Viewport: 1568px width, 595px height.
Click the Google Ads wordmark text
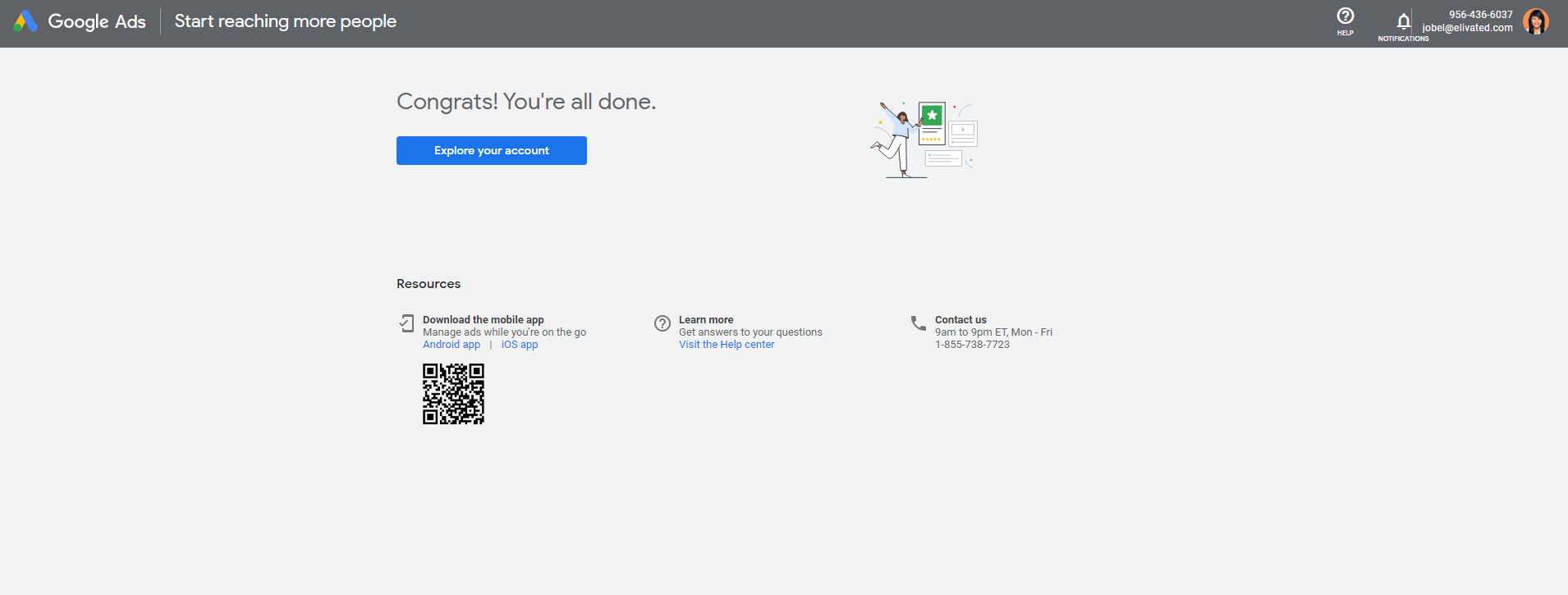[97, 21]
